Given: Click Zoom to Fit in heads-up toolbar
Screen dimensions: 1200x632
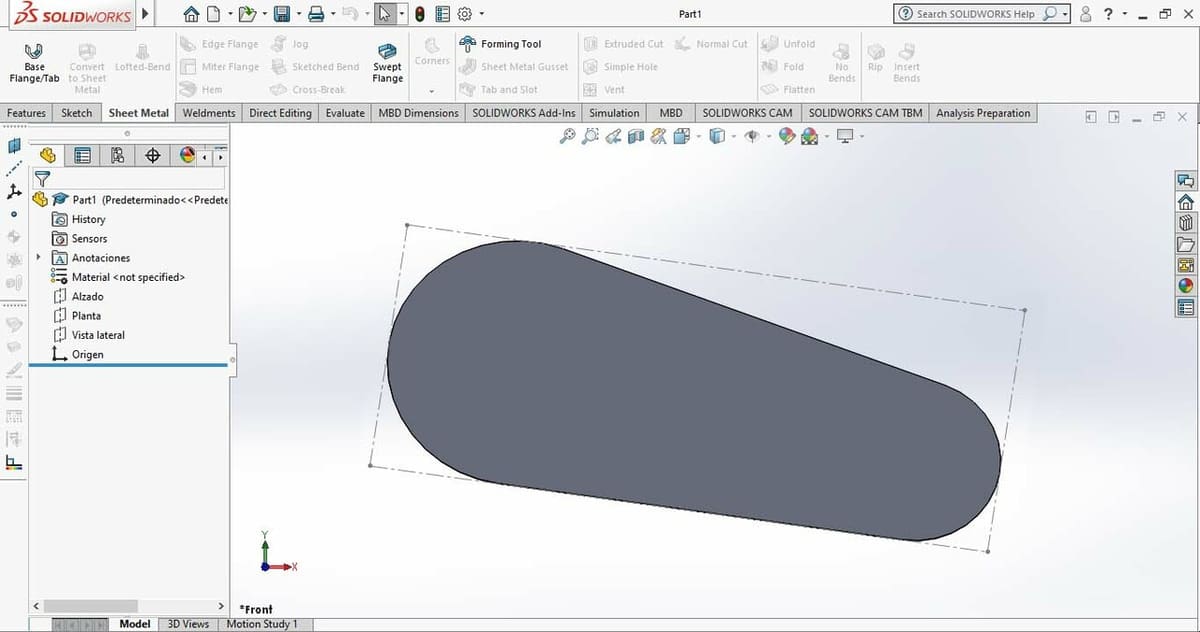Looking at the screenshot, I should 567,136.
